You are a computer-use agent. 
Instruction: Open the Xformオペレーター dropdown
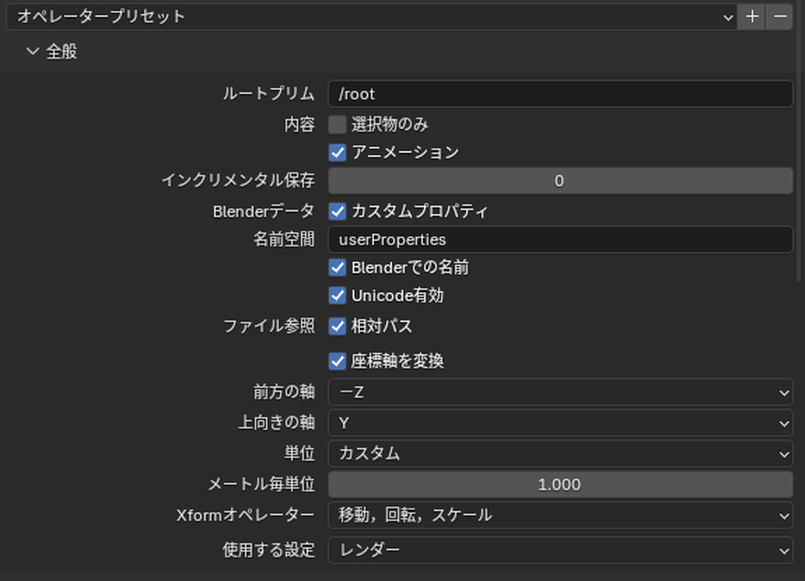pos(560,515)
